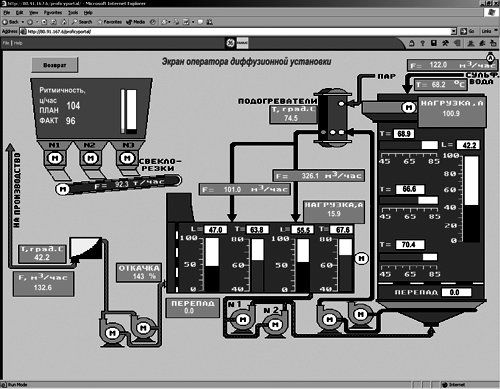Click the Forward arrow icon in browser toolbar

coord(30,22)
